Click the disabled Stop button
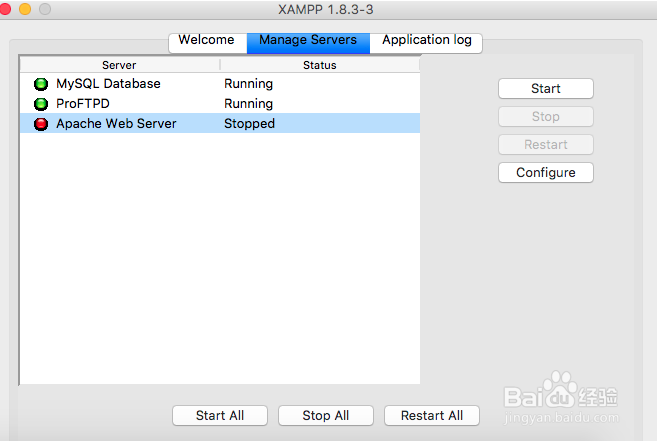Viewport: 657px width, 441px height. (x=546, y=117)
